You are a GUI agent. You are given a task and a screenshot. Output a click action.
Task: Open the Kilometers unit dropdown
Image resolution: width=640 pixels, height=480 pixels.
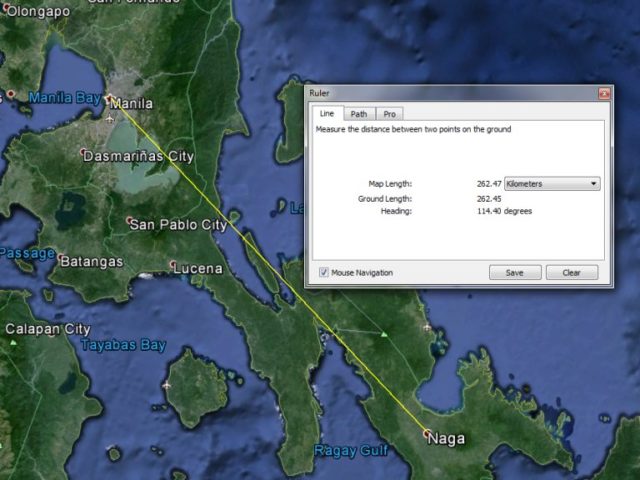pos(552,184)
